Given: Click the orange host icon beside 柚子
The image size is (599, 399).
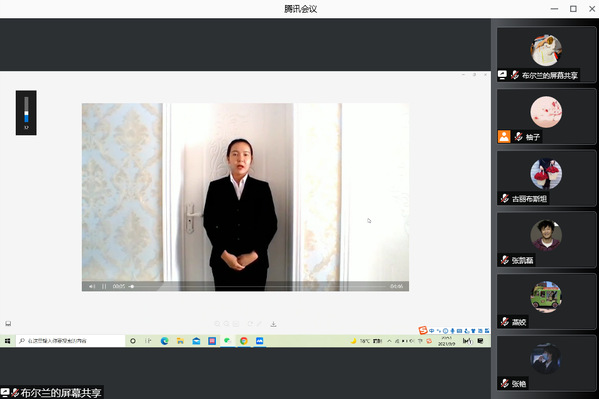Looking at the screenshot, I should tap(504, 136).
